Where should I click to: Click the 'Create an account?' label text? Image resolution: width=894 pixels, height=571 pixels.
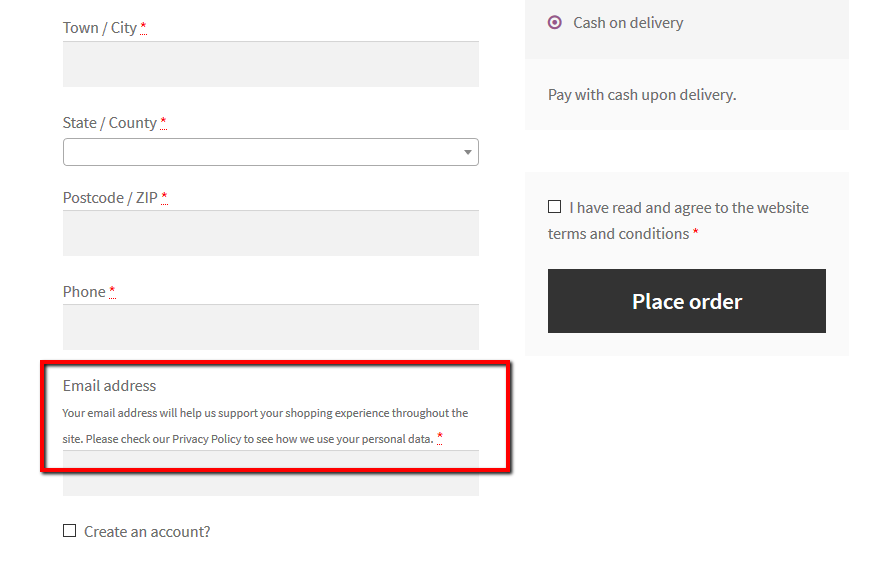coord(147,532)
